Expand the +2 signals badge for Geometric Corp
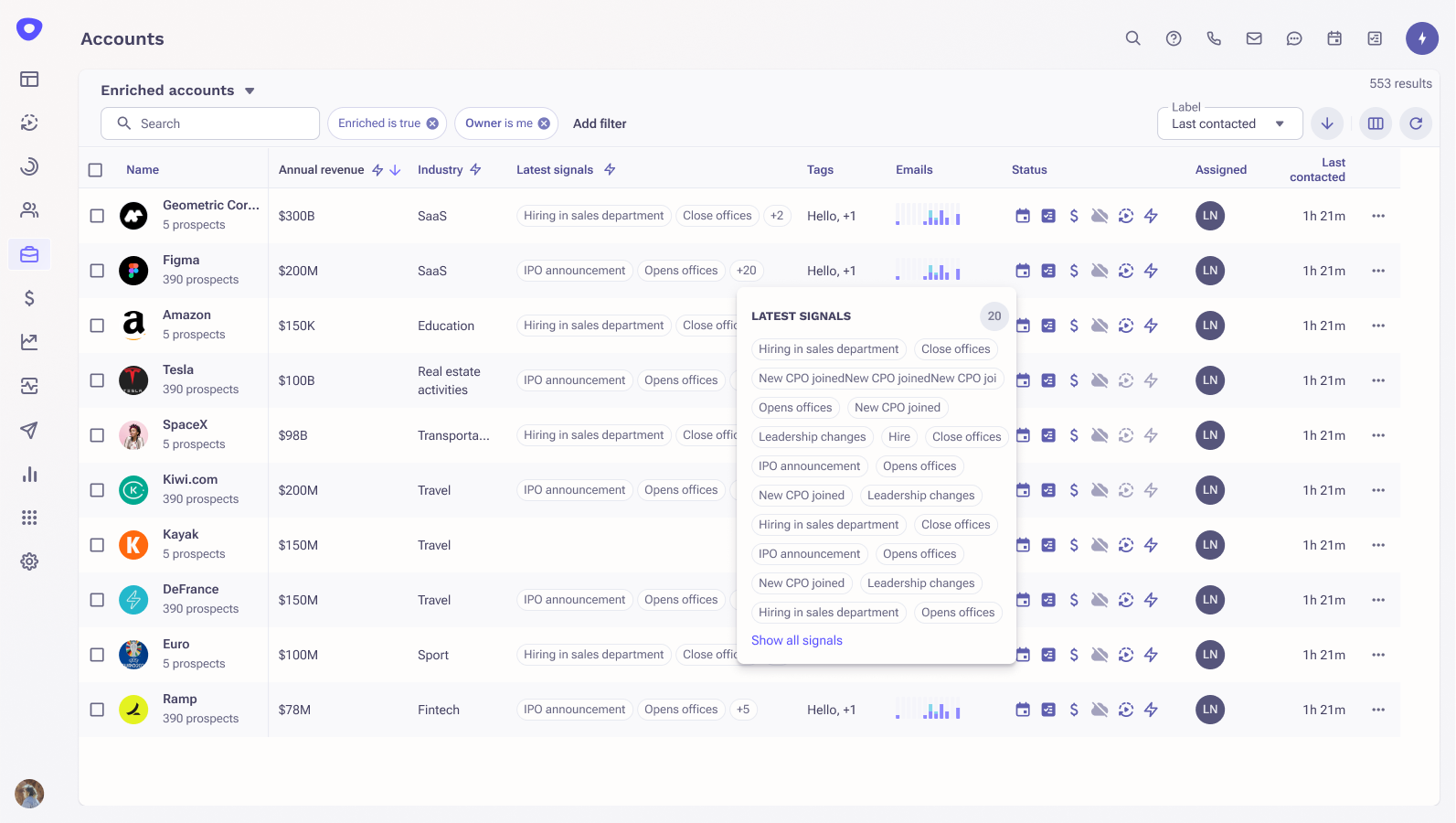This screenshot has height=823, width=1456. (x=777, y=216)
